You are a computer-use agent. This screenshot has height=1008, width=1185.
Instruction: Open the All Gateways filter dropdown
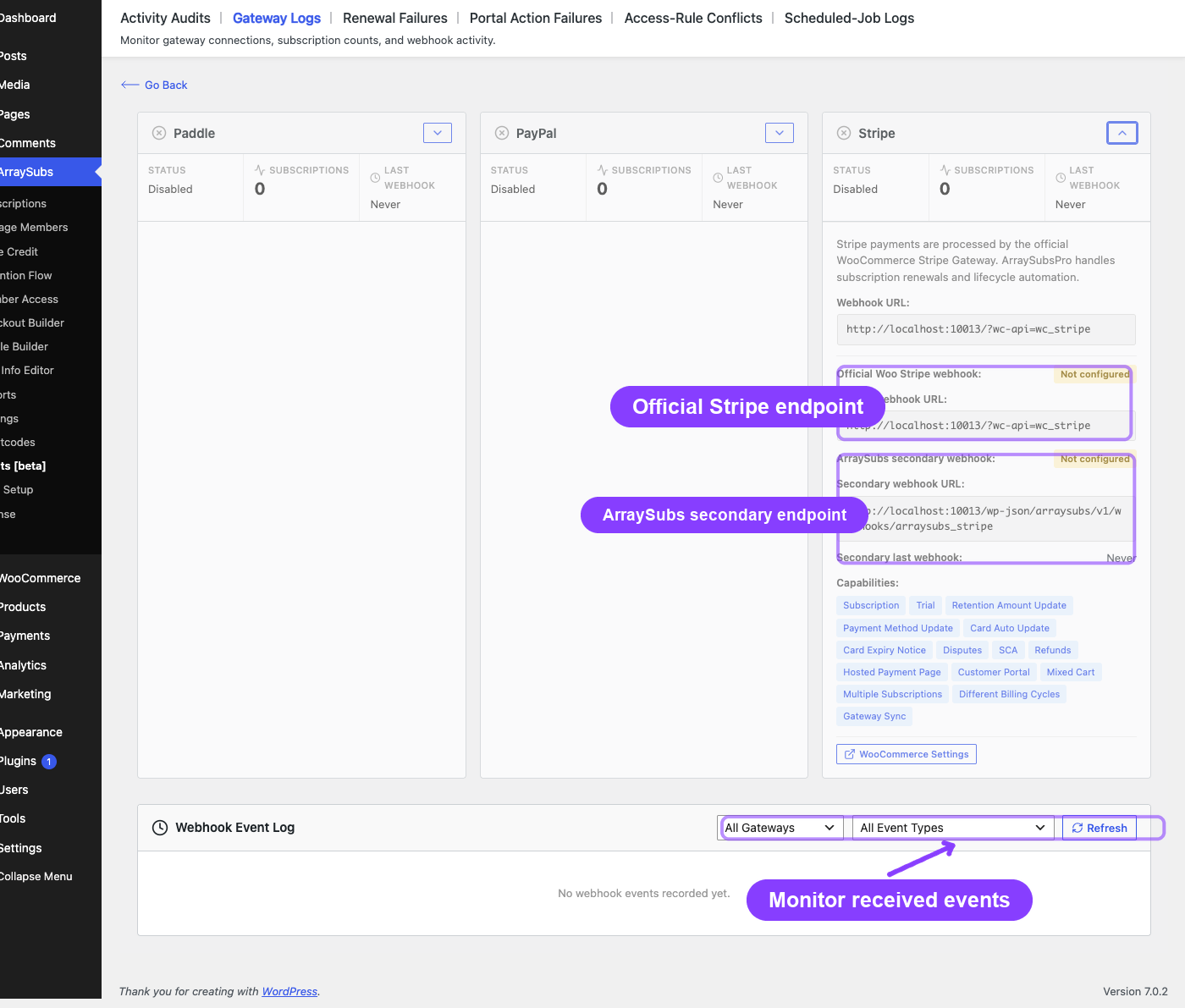point(780,828)
